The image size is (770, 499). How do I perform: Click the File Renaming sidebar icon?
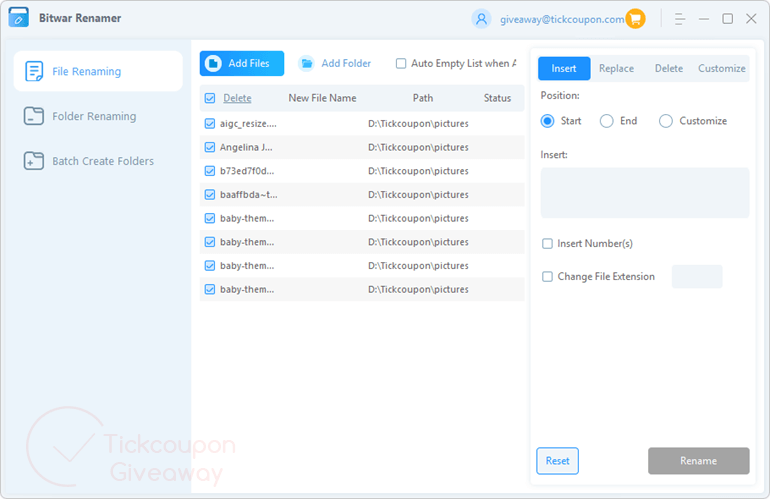(34, 71)
